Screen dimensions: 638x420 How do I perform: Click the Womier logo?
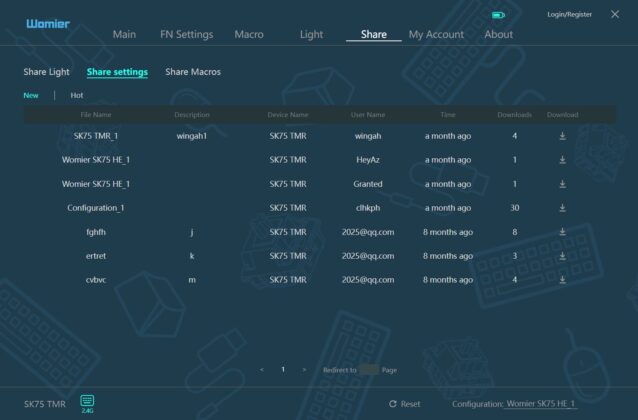[x=48, y=24]
